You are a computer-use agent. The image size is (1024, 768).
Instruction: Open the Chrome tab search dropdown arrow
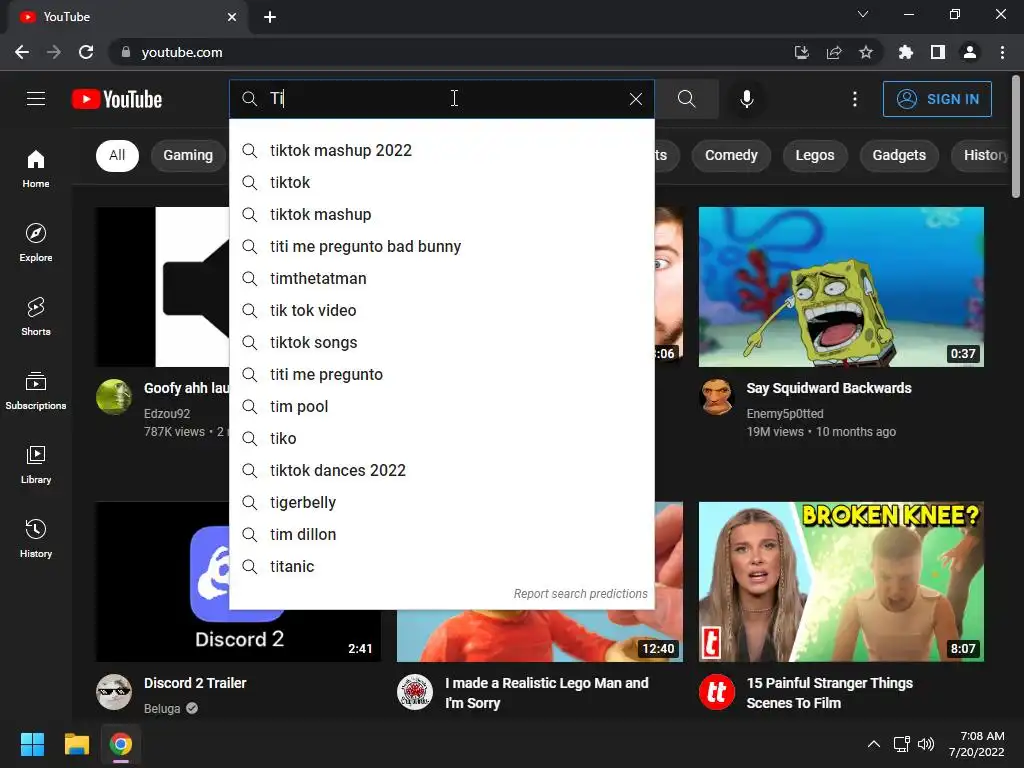coord(863,14)
